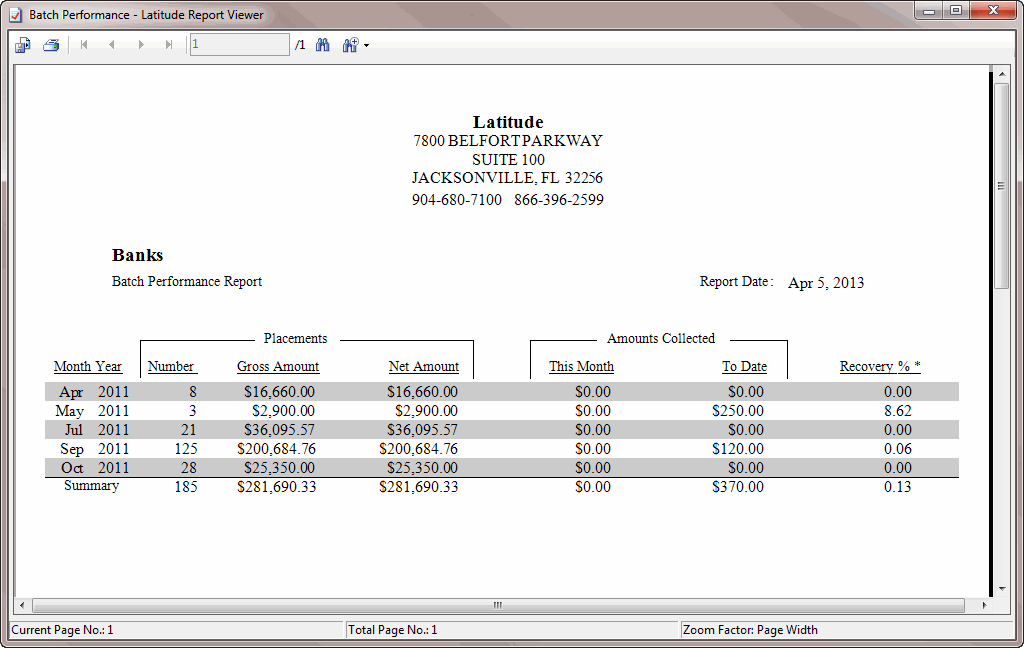The height and width of the screenshot is (648, 1024).
Task: Click inside the page number field
Action: click(x=238, y=44)
